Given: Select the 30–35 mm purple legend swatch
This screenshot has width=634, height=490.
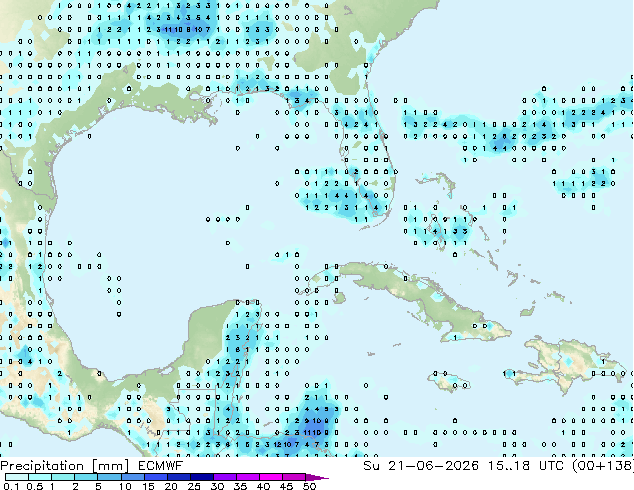Looking at the screenshot, I should click(x=224, y=477).
